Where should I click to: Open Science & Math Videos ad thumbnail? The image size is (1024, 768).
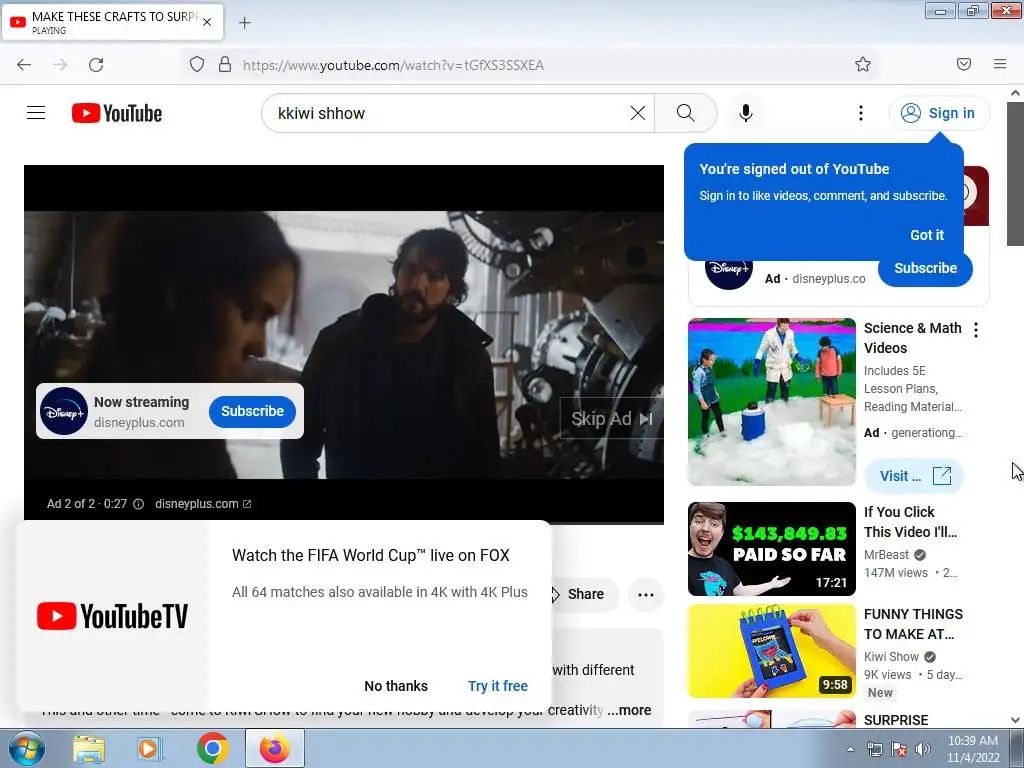click(772, 402)
